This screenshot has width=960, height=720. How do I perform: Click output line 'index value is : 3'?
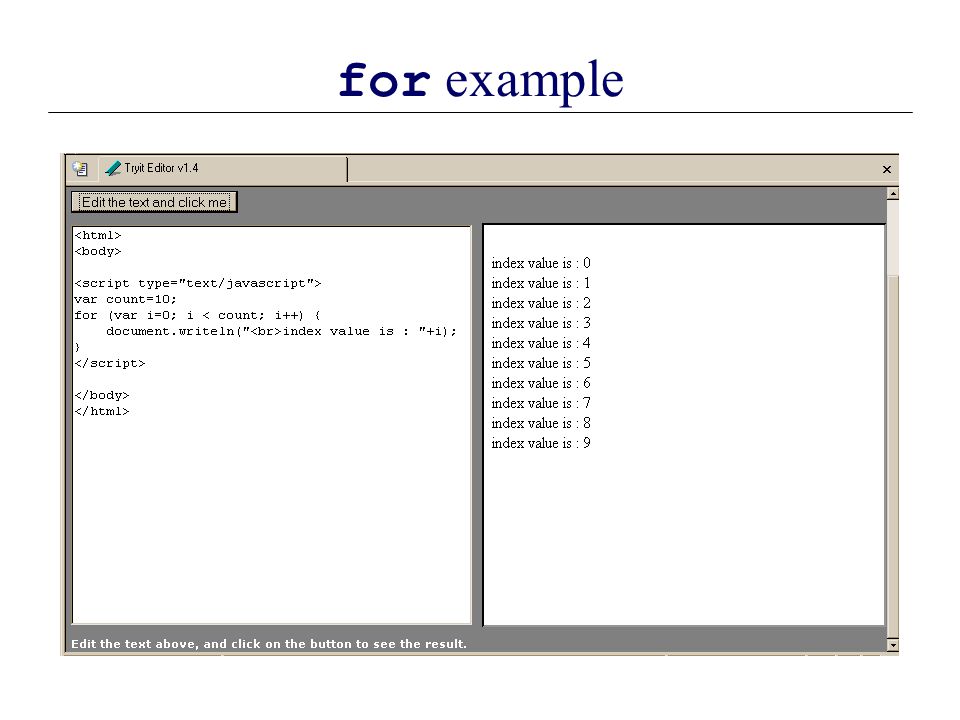tap(541, 323)
